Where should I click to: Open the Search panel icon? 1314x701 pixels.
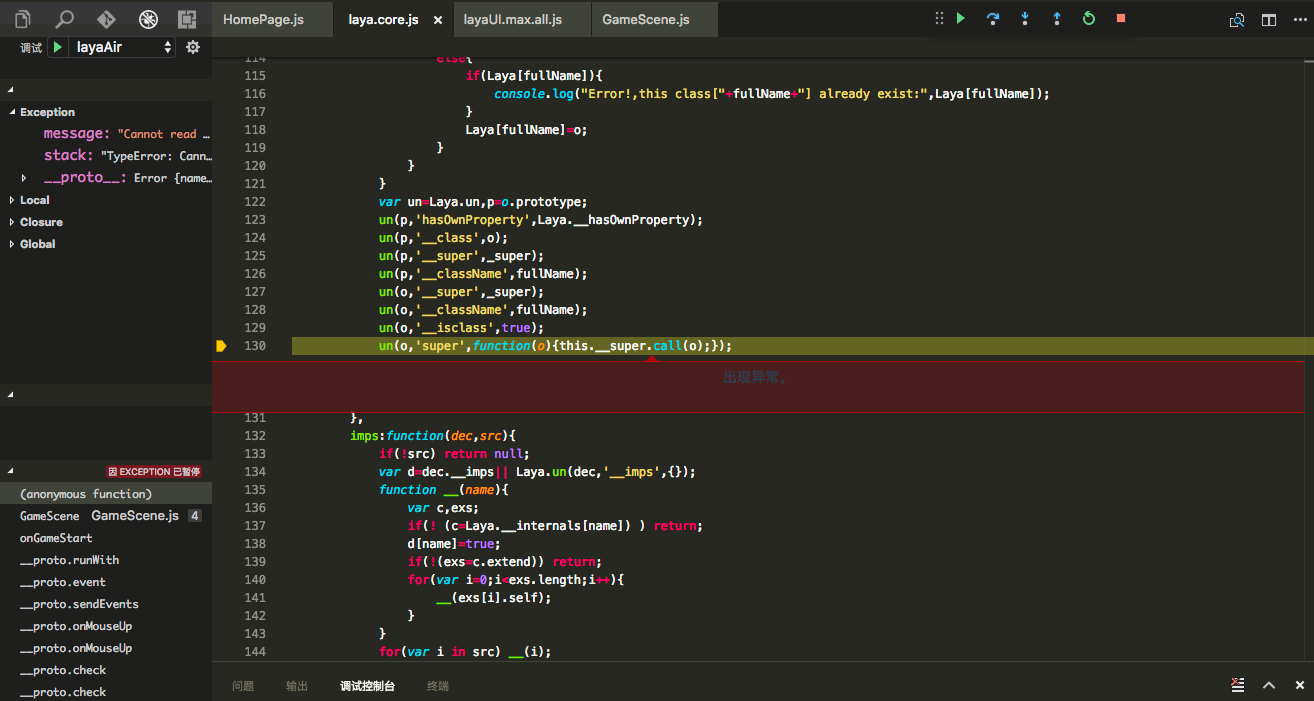click(64, 19)
